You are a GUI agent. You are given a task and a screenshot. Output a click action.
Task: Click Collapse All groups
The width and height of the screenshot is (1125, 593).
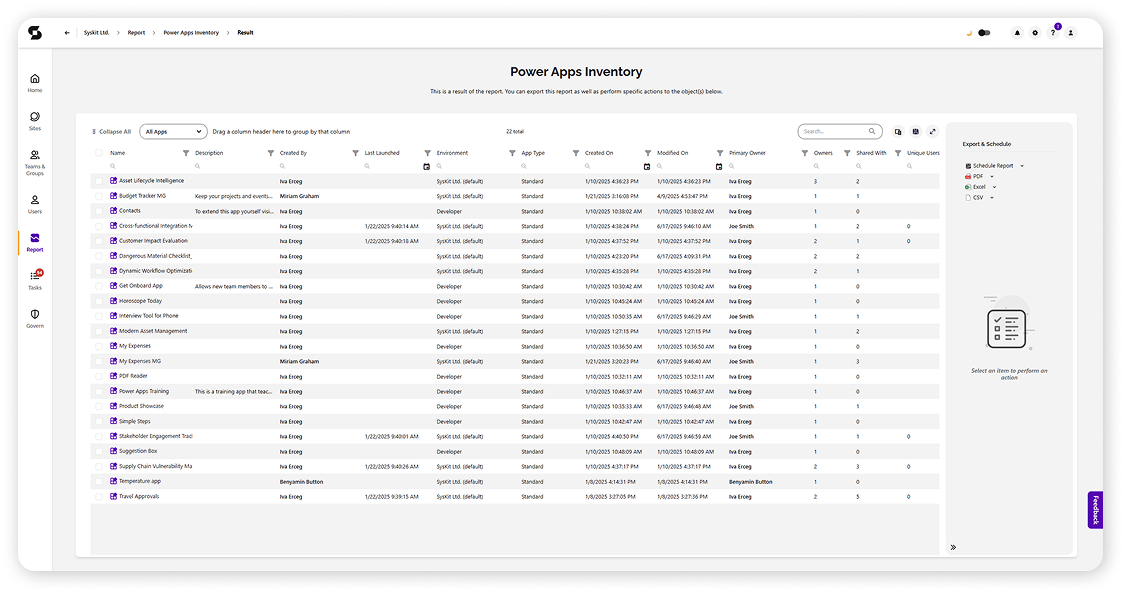111,132
